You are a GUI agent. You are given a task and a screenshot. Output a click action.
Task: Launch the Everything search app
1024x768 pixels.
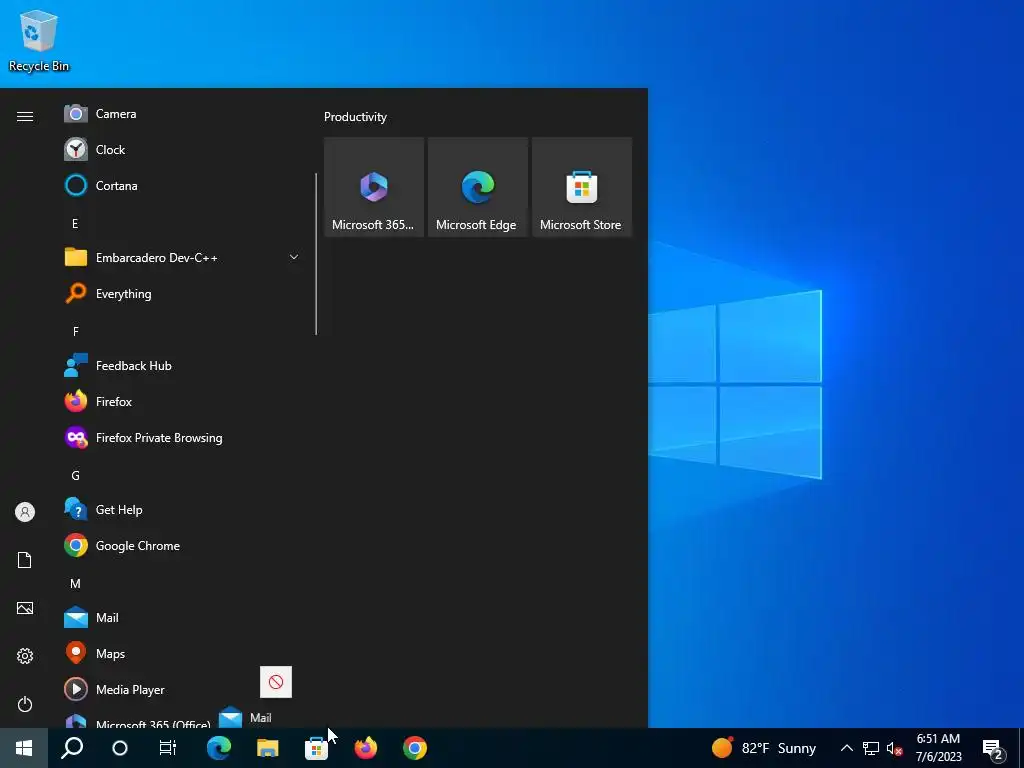point(182,294)
